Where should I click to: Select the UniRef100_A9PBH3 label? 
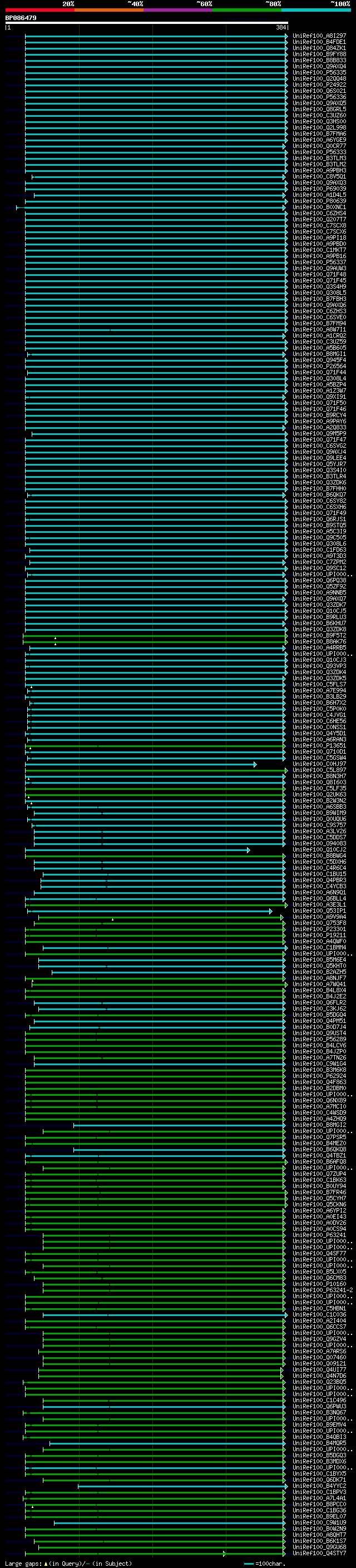(x=319, y=170)
